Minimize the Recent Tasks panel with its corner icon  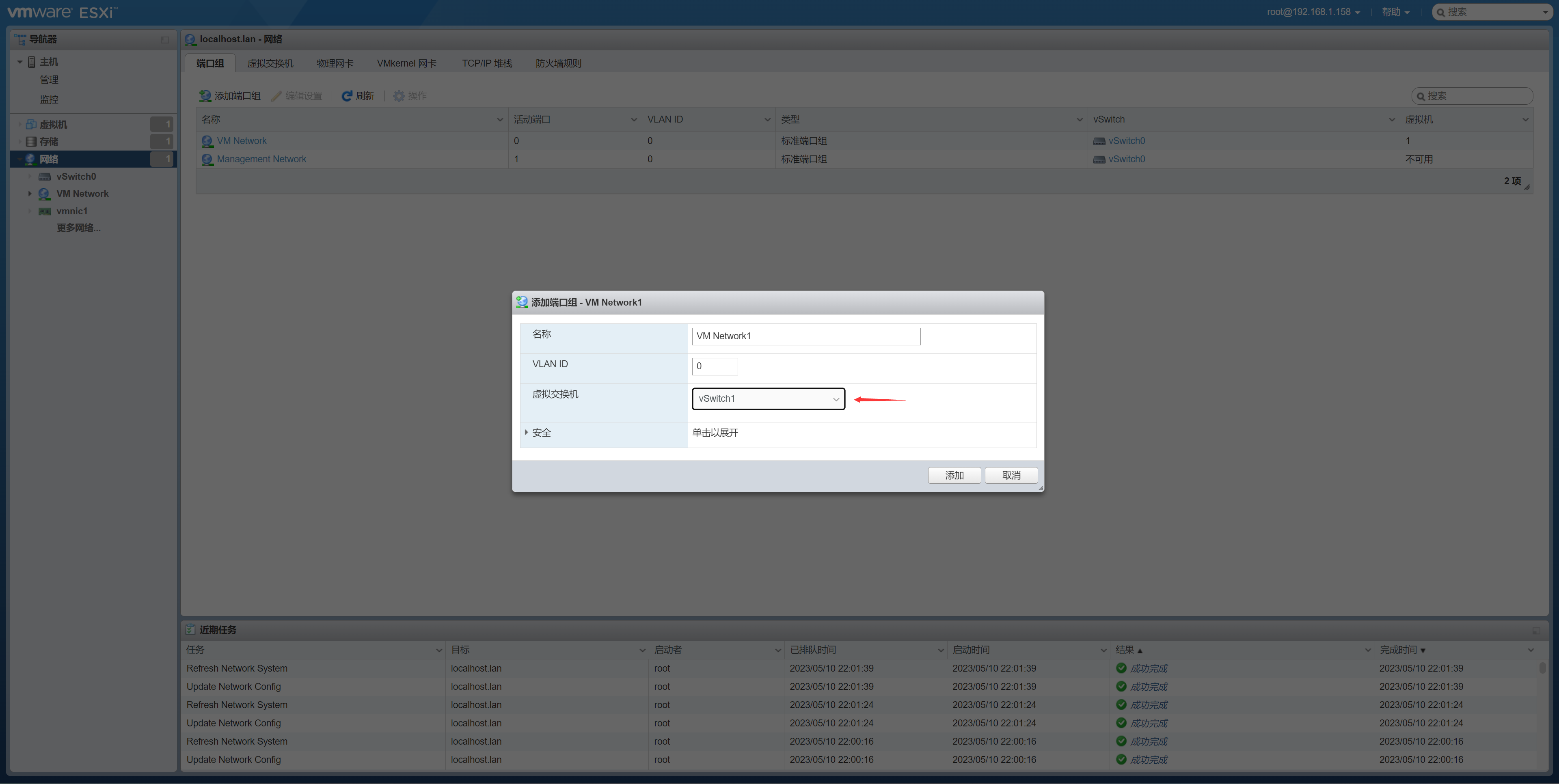1536,630
